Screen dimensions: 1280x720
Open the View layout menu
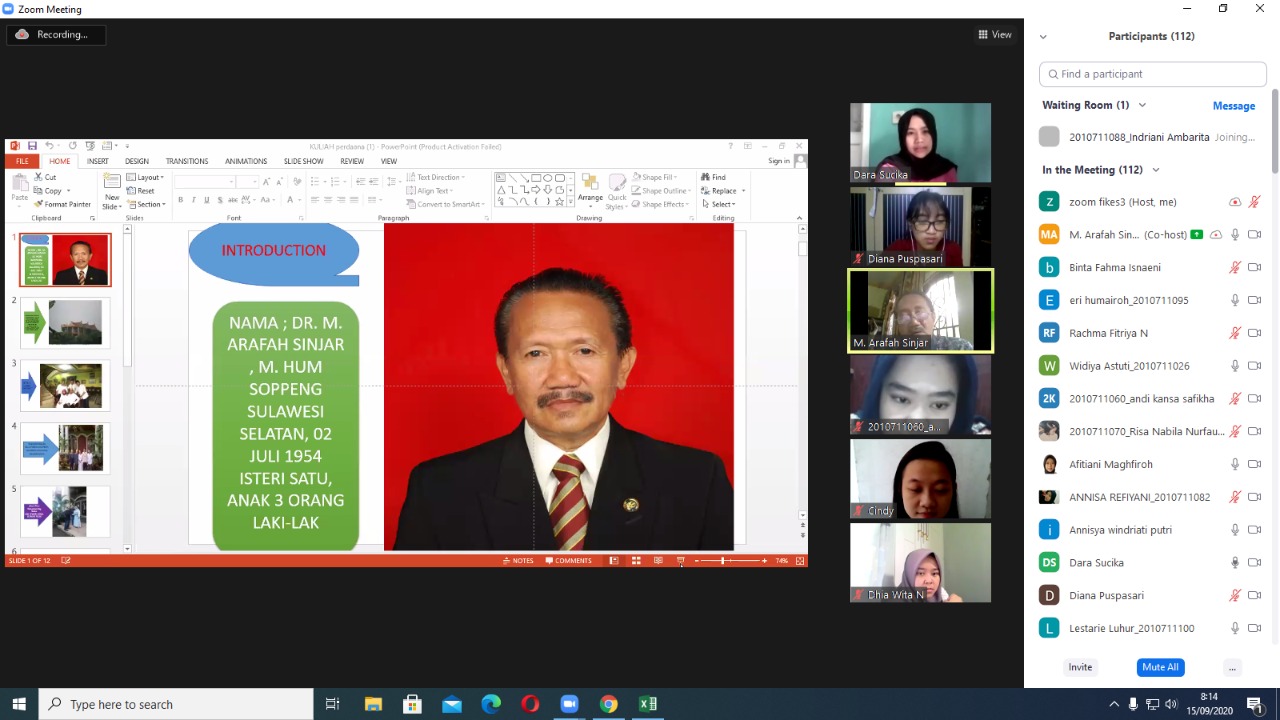[995, 35]
